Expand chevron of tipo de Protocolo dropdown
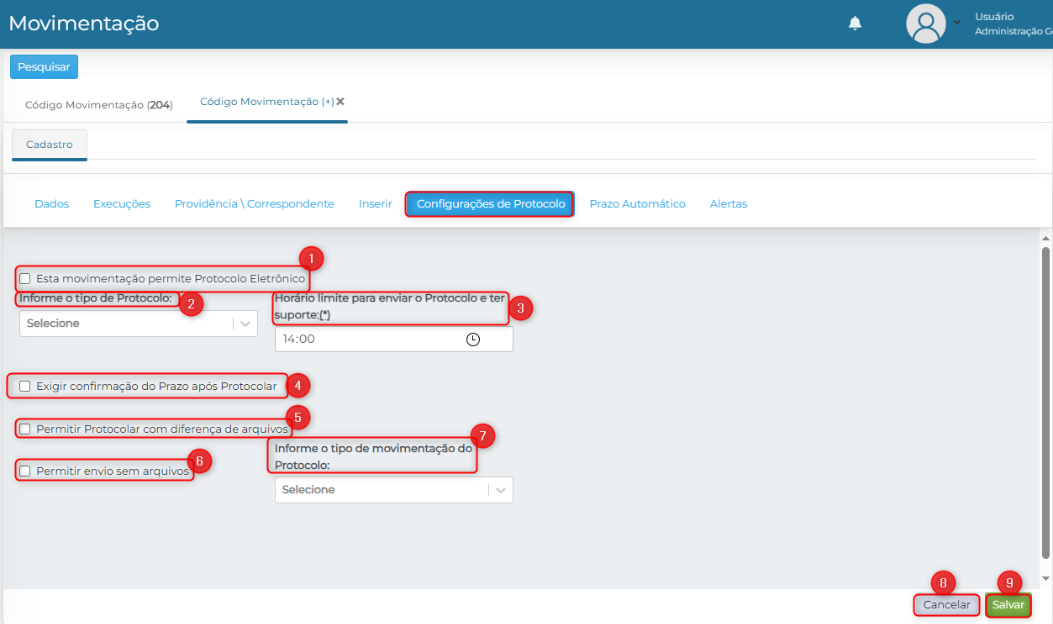Viewport: 1053px width, 624px height. 245,324
